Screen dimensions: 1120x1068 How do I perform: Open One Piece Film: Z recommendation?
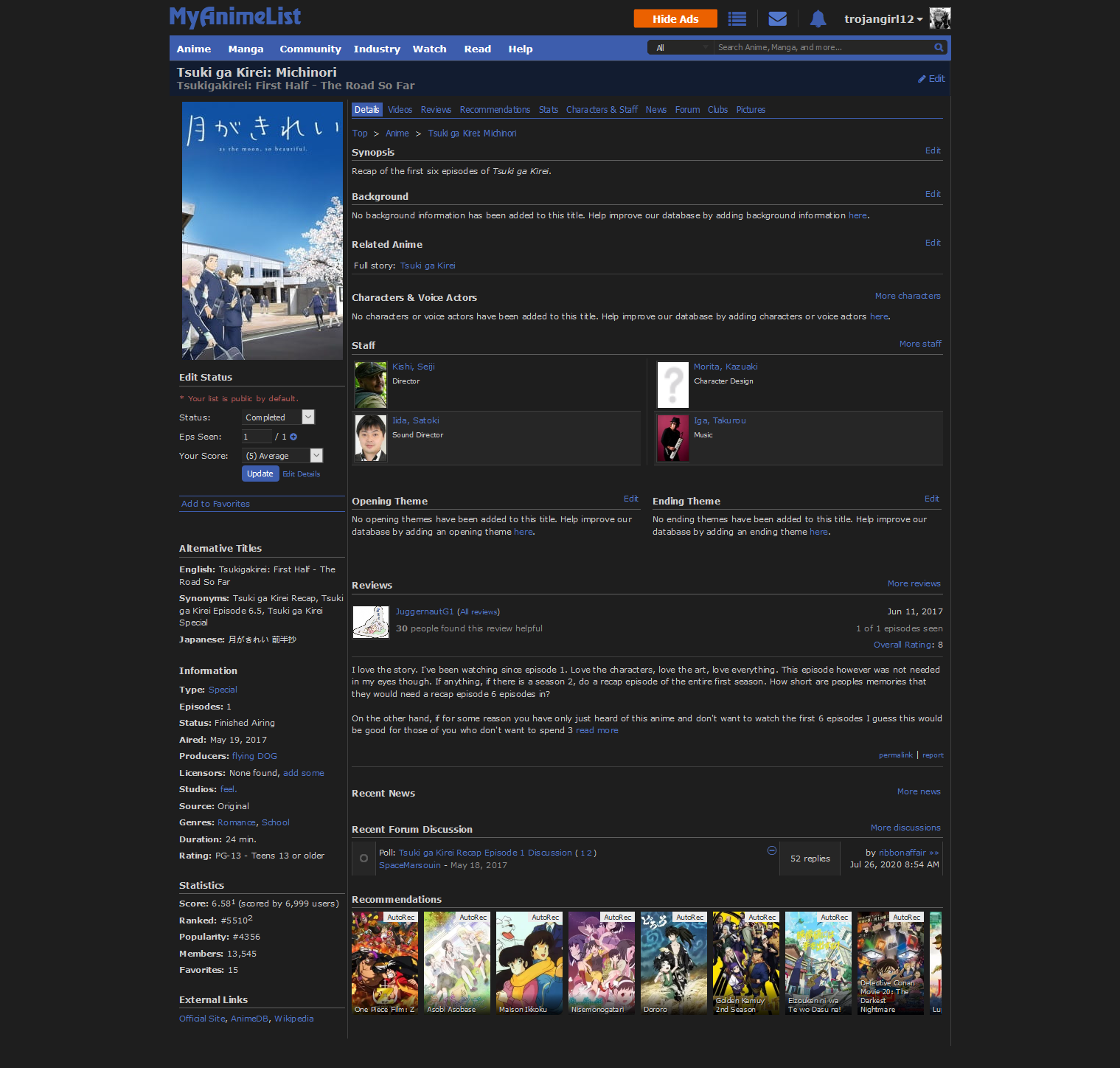click(x=385, y=963)
